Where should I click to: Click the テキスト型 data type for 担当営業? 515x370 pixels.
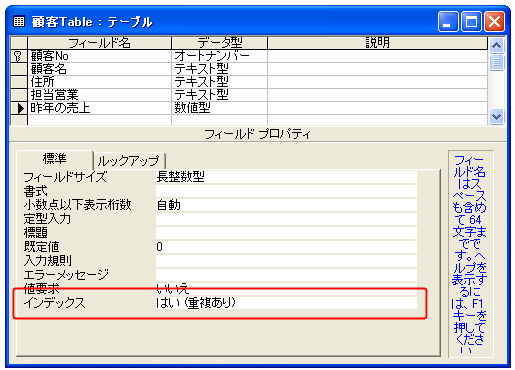[219, 95]
